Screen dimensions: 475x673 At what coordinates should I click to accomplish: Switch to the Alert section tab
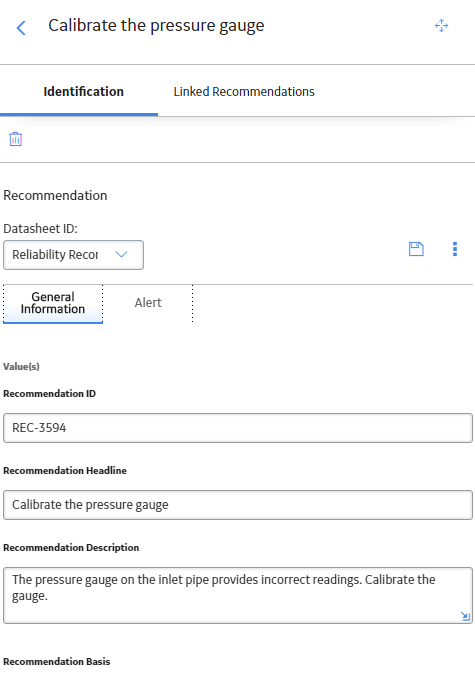tap(148, 303)
